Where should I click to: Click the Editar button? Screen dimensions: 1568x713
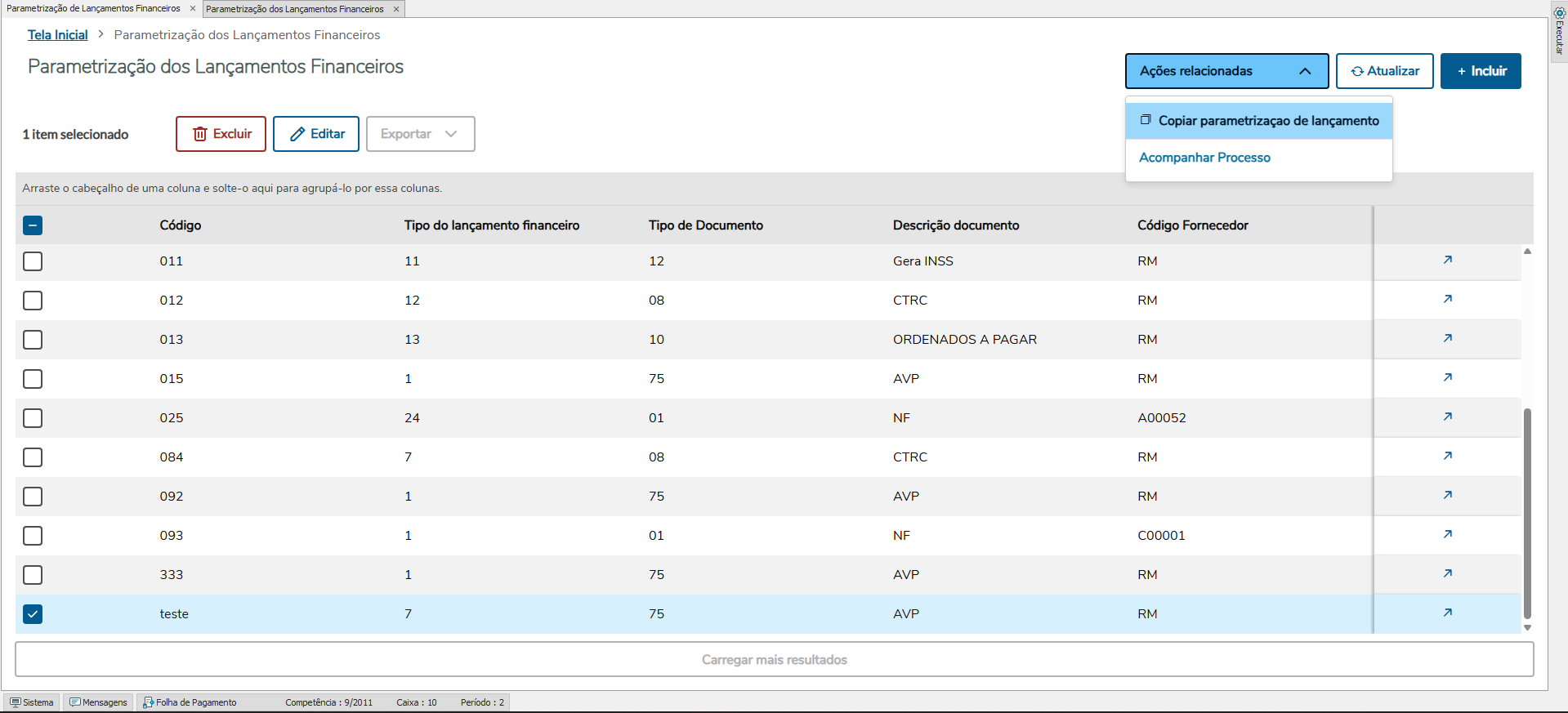[316, 134]
